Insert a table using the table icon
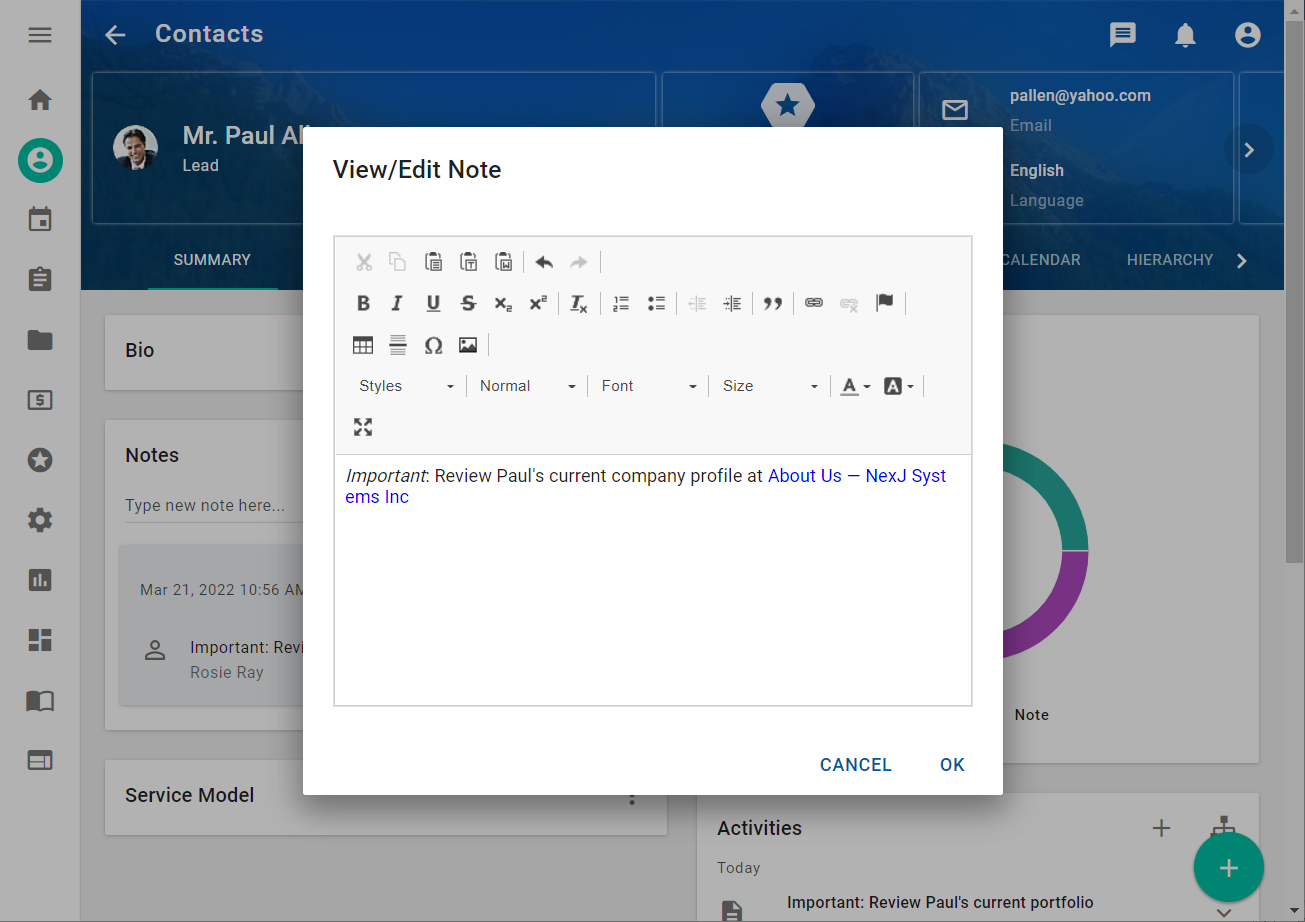 (363, 346)
